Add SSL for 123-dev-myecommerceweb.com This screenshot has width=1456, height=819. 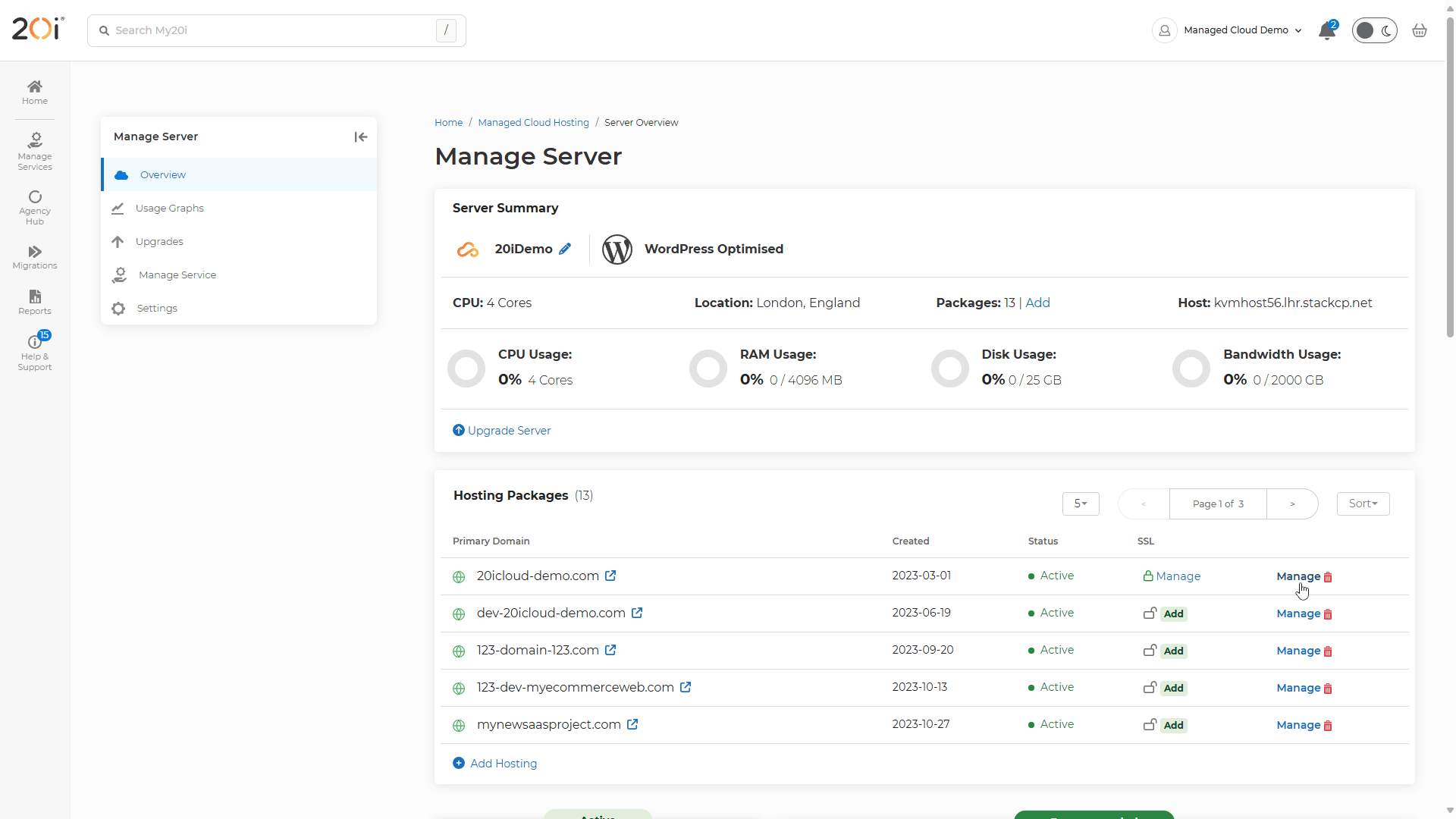1173,688
